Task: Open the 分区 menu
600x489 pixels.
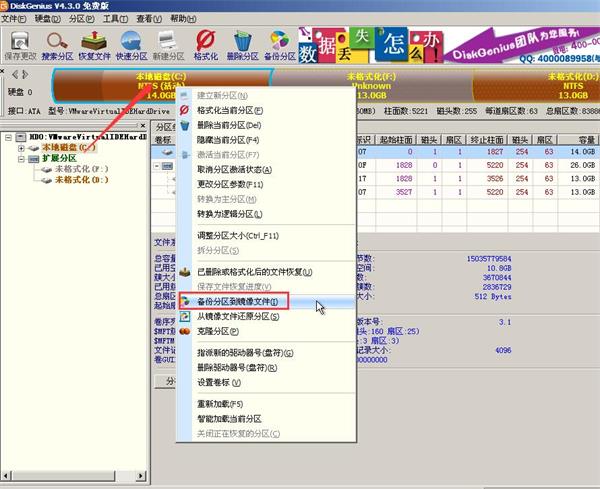Action: 82,19
